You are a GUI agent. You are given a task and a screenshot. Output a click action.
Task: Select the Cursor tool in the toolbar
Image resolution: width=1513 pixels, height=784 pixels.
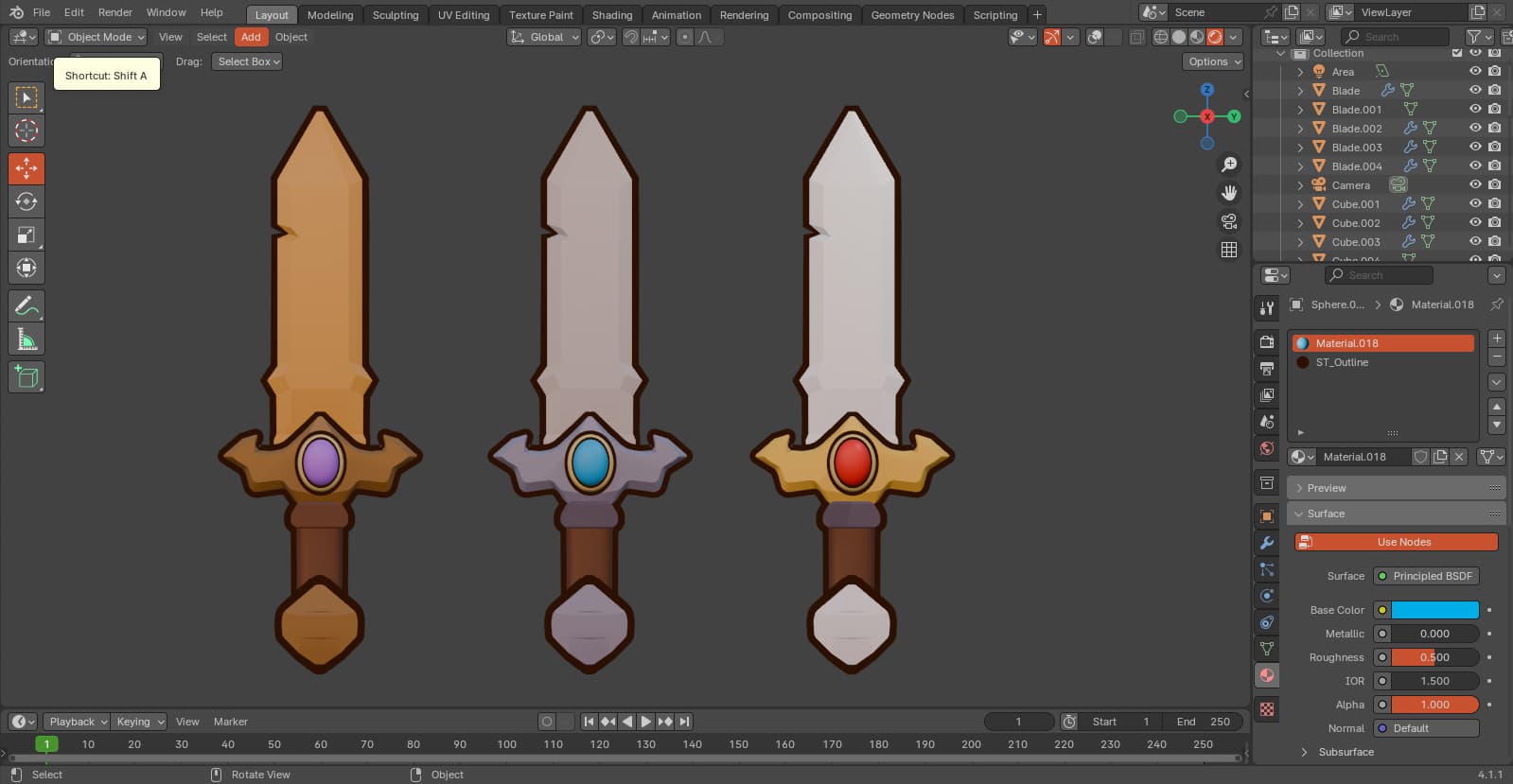pos(26,131)
